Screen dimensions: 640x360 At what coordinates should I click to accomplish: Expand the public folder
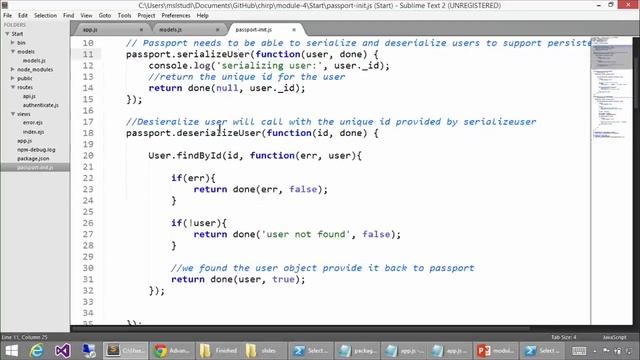(x=13, y=78)
